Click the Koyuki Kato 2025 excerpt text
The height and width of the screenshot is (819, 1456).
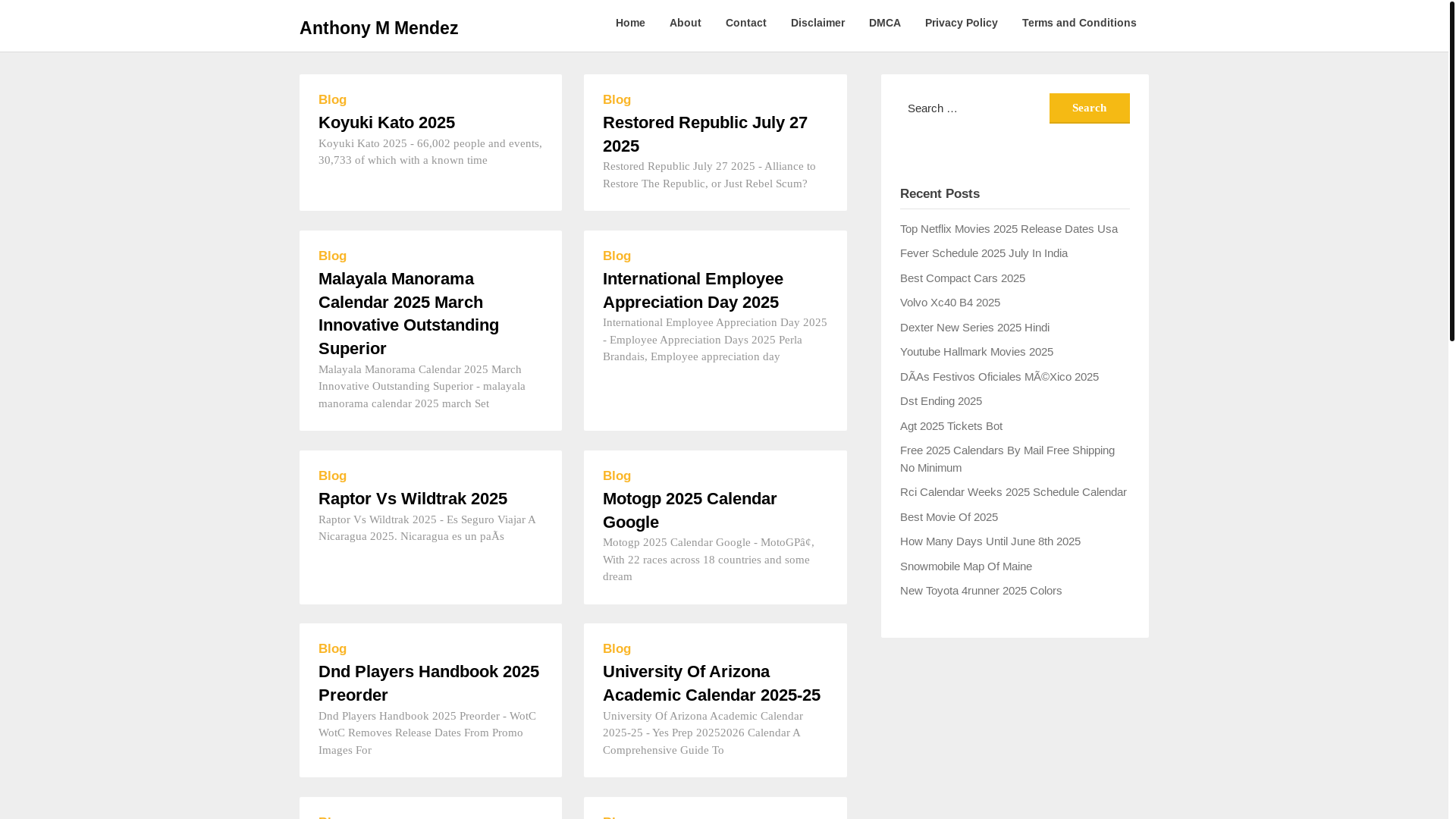[x=430, y=152]
